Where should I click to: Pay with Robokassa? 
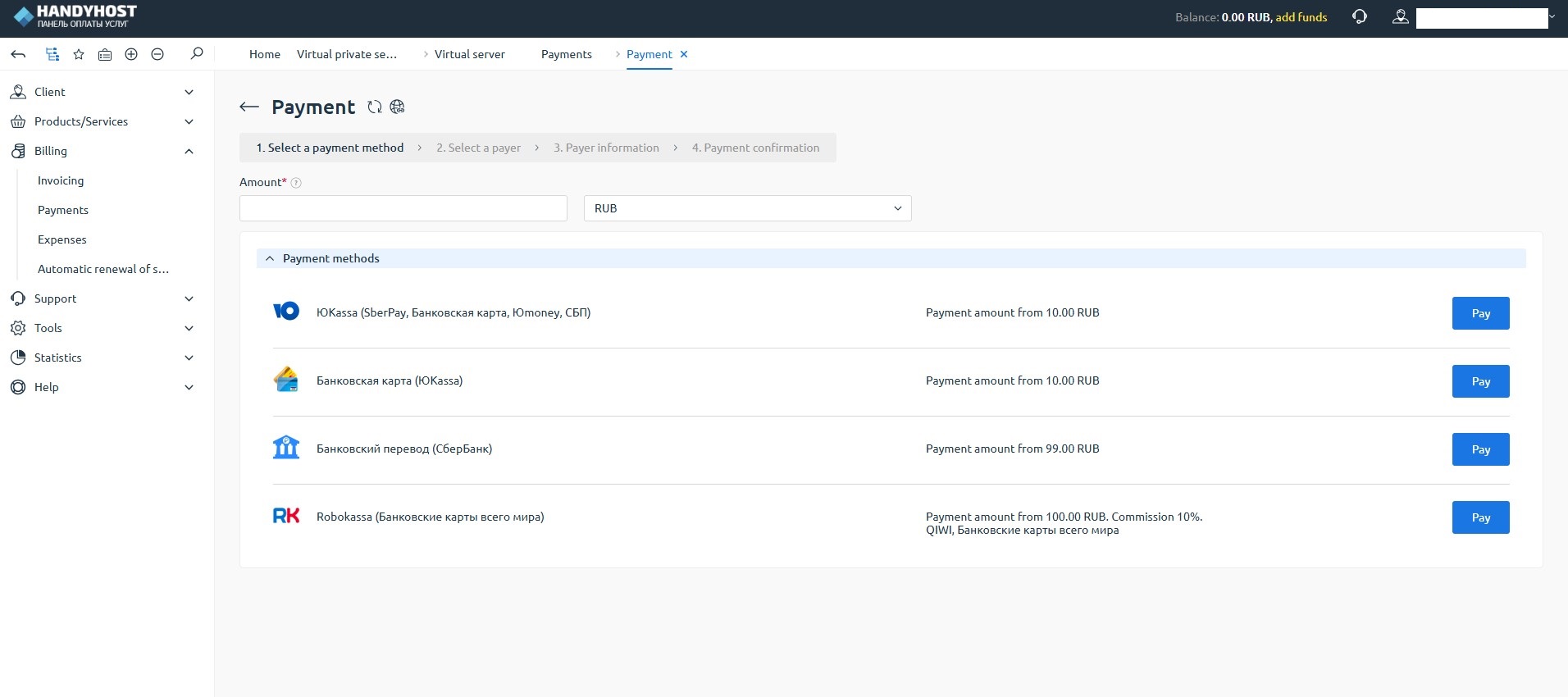click(x=1480, y=517)
